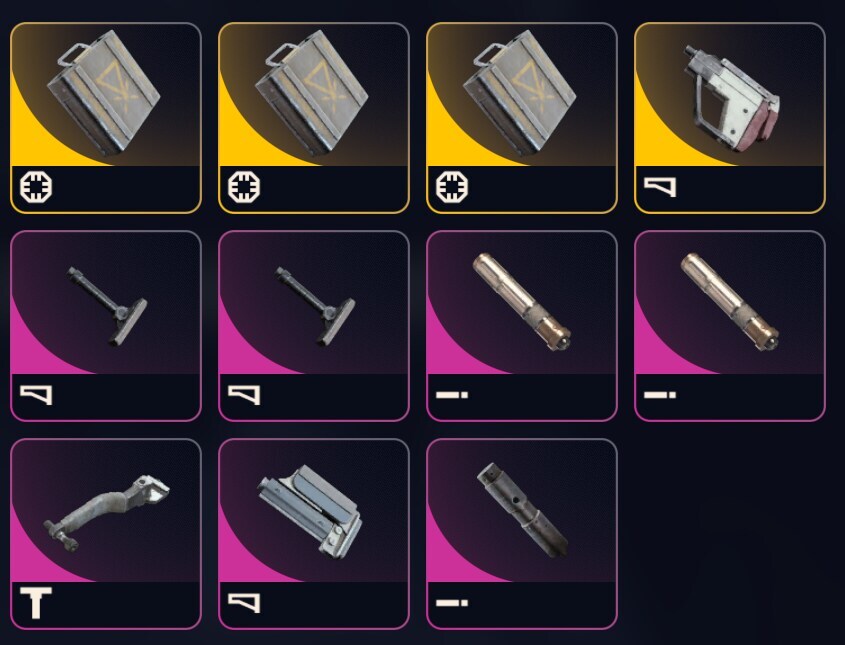This screenshot has width=845, height=645.
Task: Select the gray angled grip item
Action: coord(106,533)
